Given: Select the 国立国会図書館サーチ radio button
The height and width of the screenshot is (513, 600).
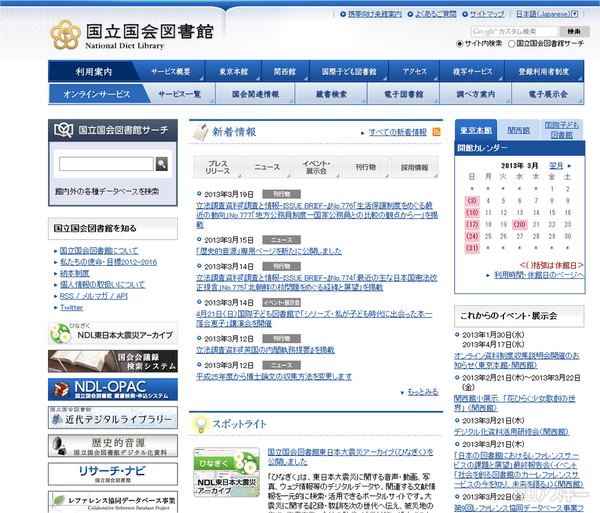Looking at the screenshot, I should click(x=511, y=44).
